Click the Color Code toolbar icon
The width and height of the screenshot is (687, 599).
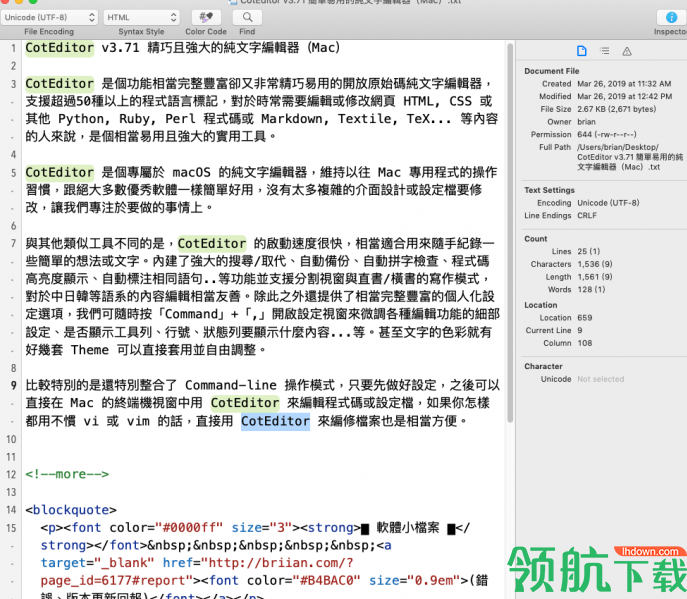point(206,18)
